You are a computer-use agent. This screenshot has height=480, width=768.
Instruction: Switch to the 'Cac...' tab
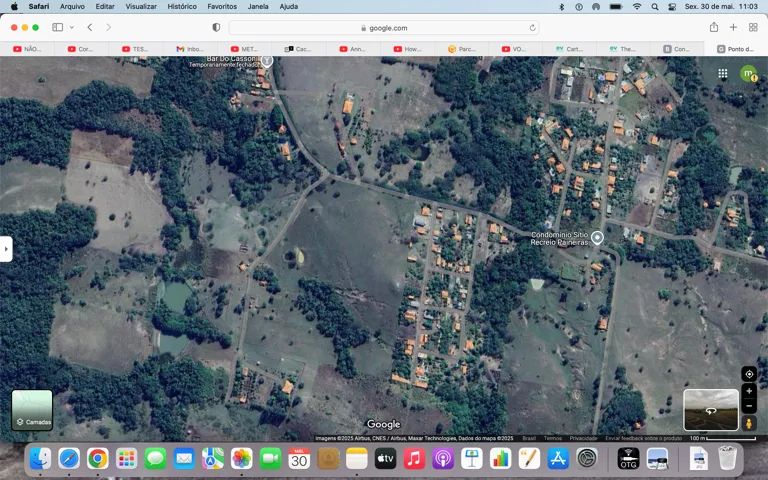coord(298,49)
